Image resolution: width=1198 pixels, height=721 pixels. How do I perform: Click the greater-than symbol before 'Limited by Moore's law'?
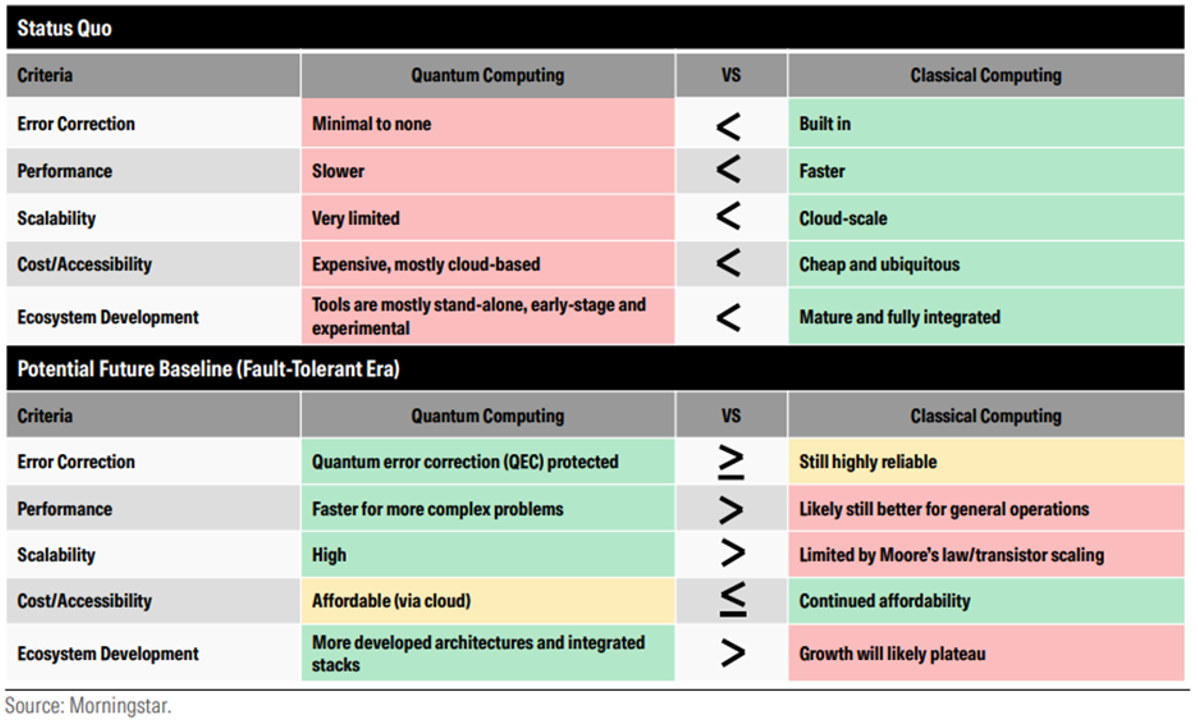point(731,555)
